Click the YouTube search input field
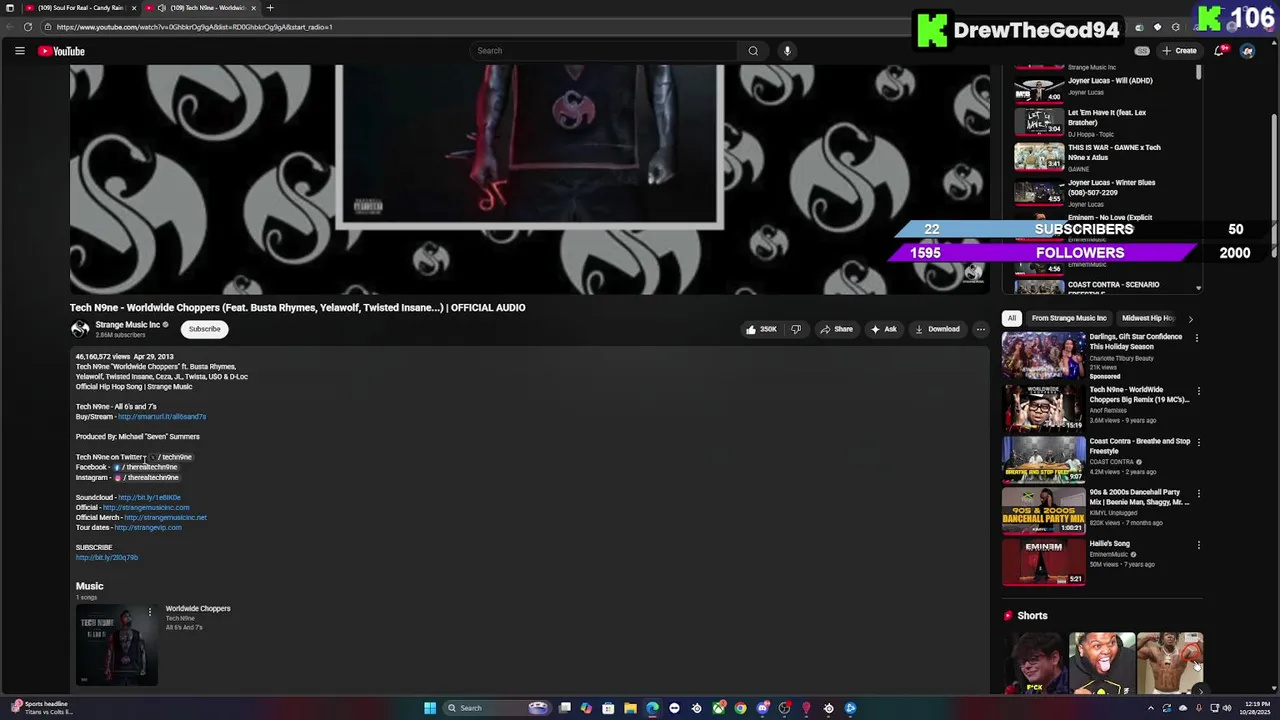 [604, 51]
